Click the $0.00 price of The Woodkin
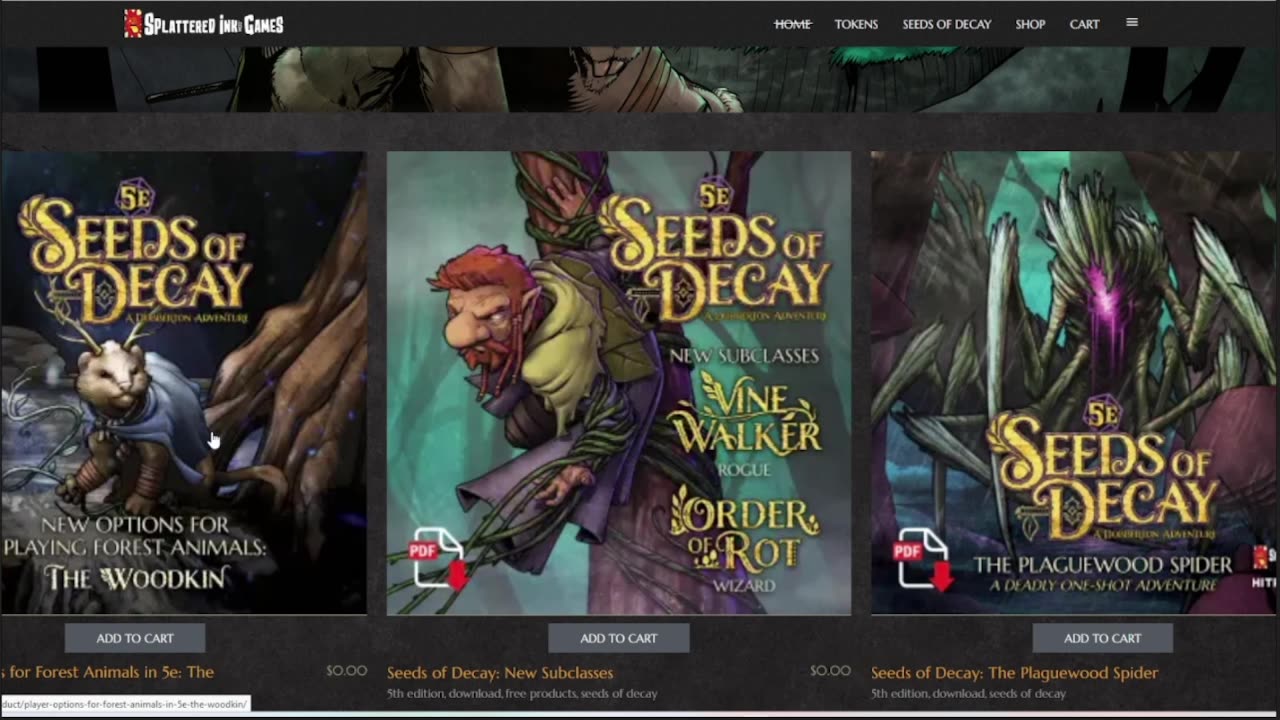 pos(346,671)
